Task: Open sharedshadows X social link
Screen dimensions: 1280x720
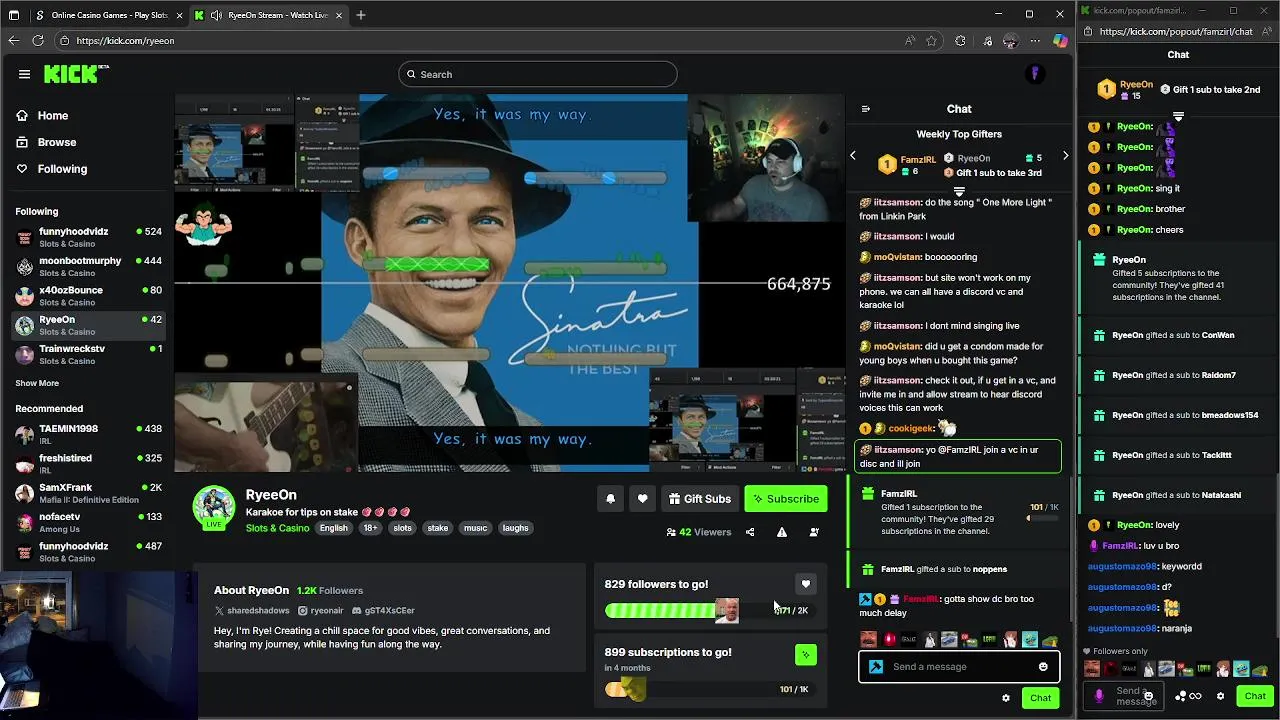Action: point(251,610)
